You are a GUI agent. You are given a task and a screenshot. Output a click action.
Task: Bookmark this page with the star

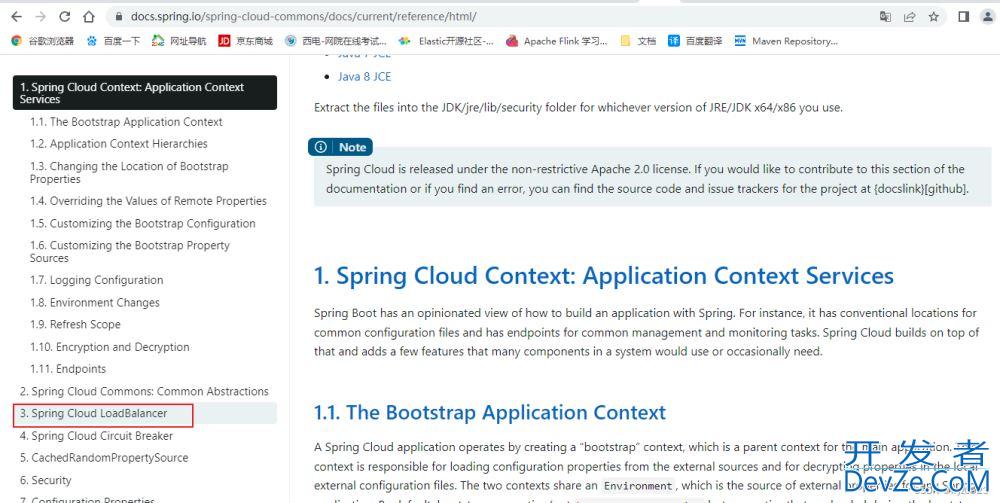click(x=934, y=17)
